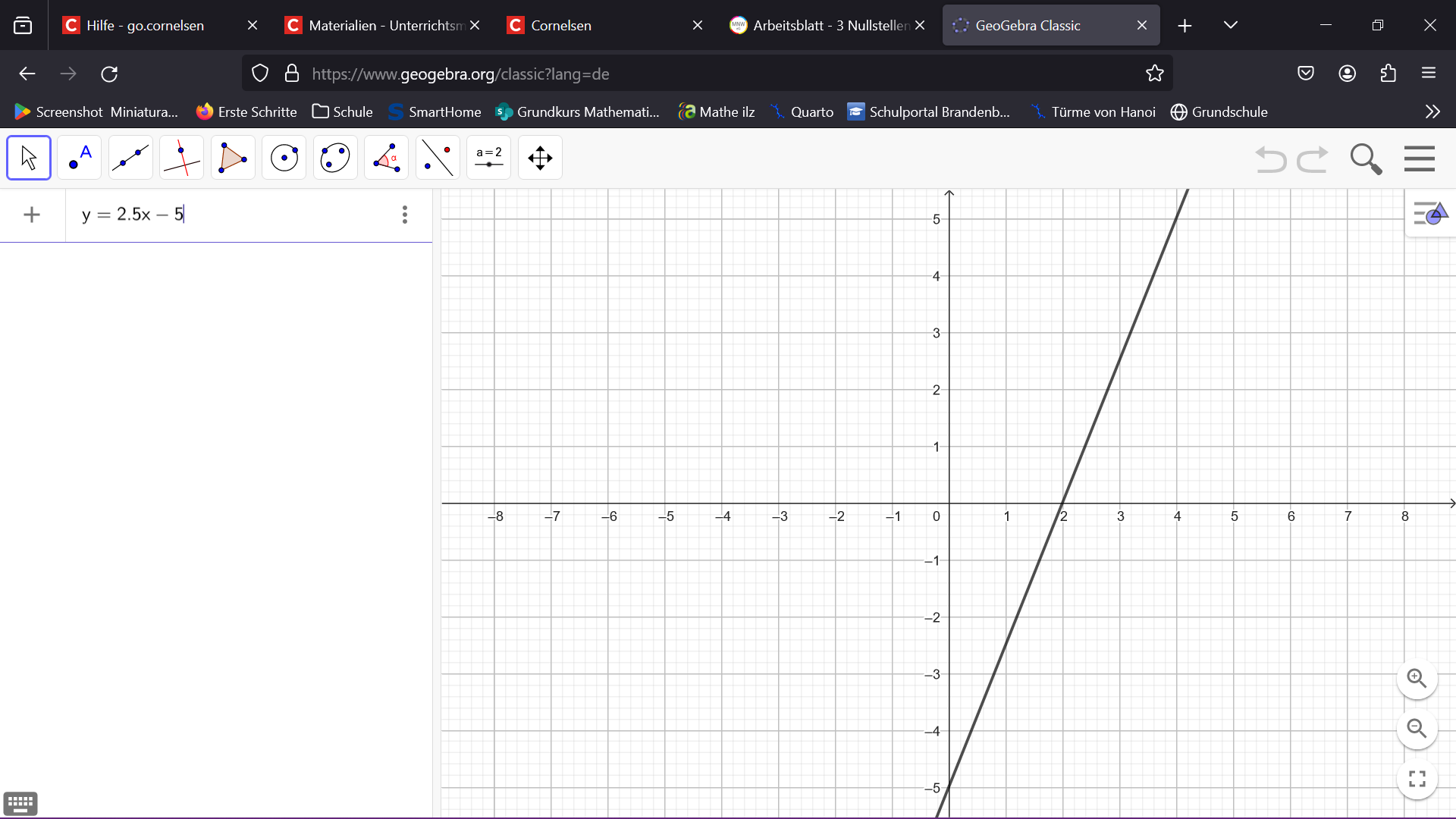
Task: Click the GeoGebra undo arrow
Action: point(1271,159)
